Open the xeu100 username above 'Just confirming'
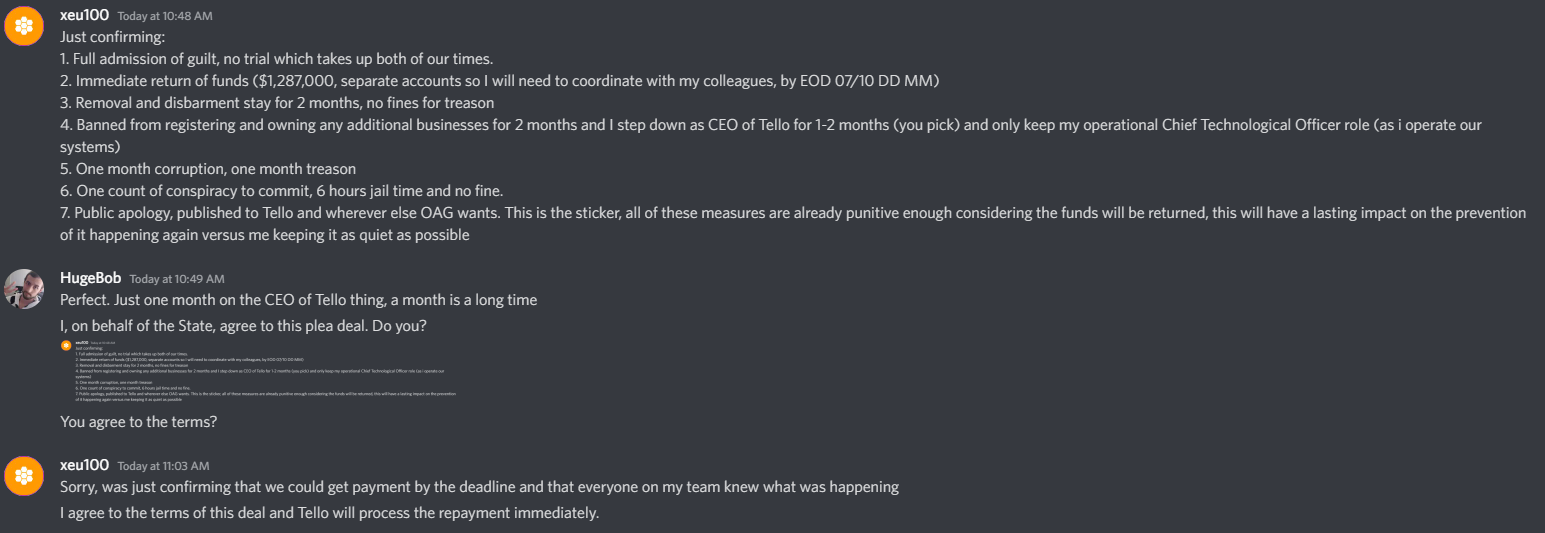The height and width of the screenshot is (533, 1545). coord(84,16)
